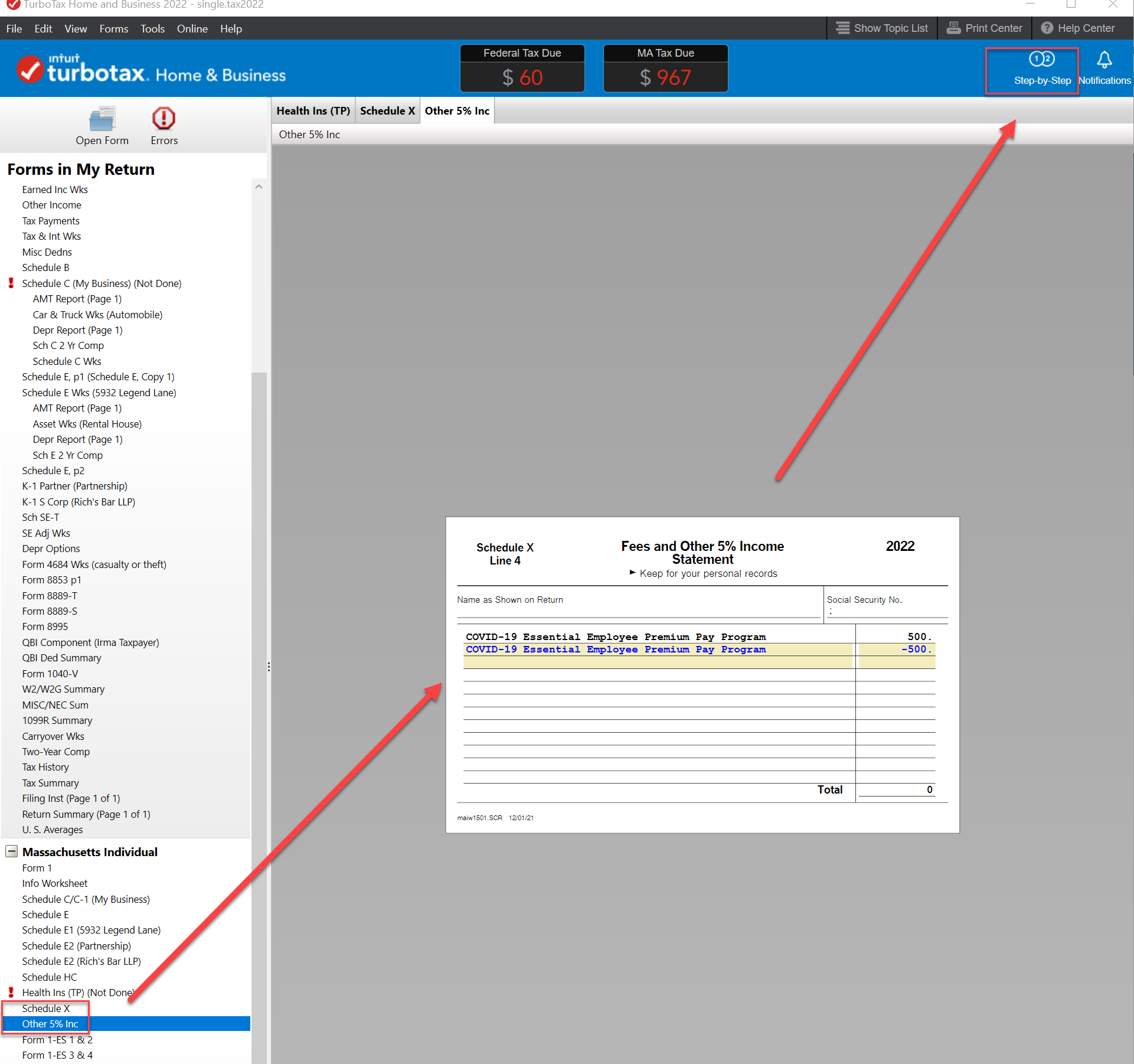Click the red error mark beside Schedule C

pos(11,283)
